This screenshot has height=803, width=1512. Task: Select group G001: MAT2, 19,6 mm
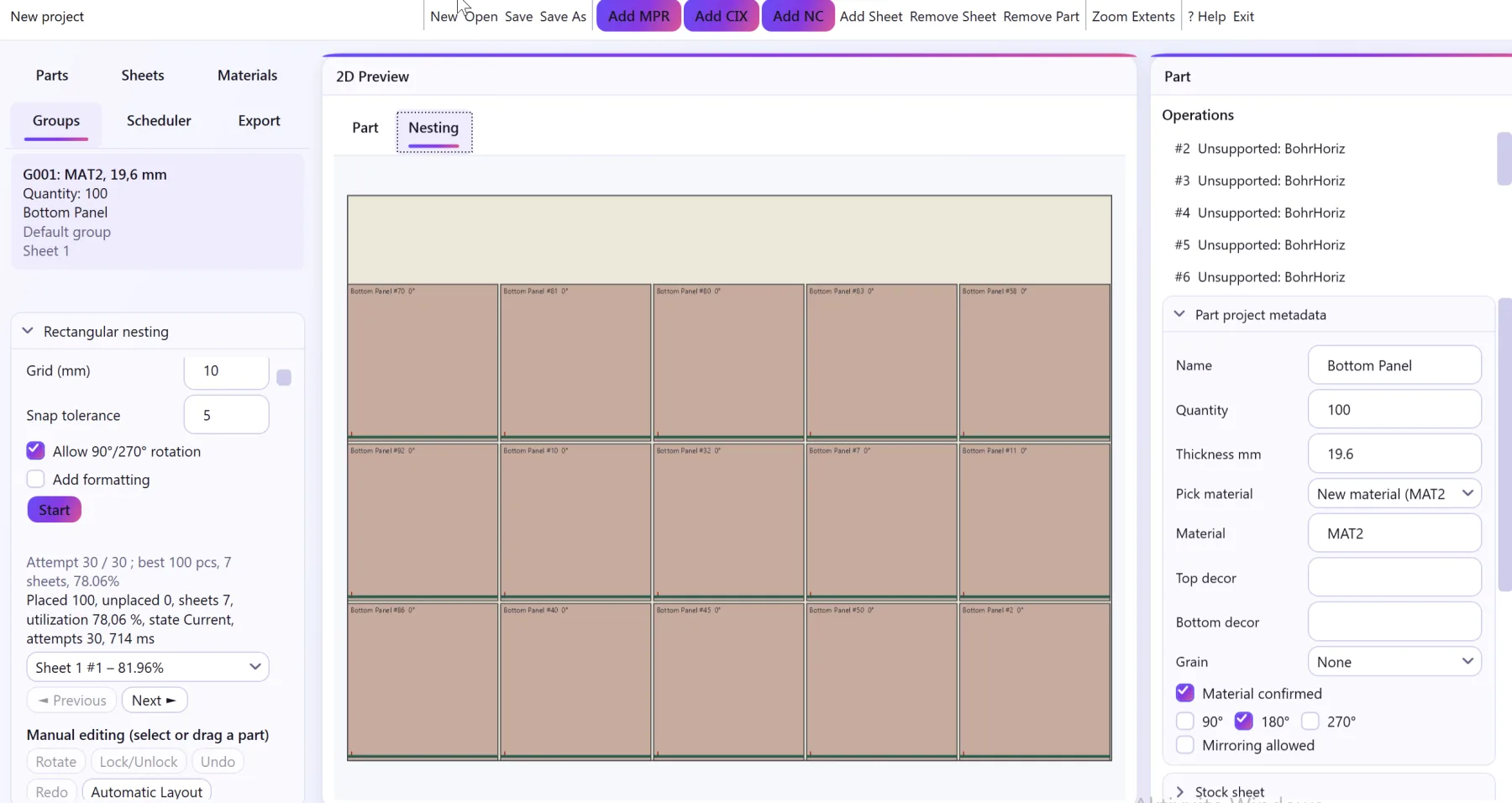(158, 212)
